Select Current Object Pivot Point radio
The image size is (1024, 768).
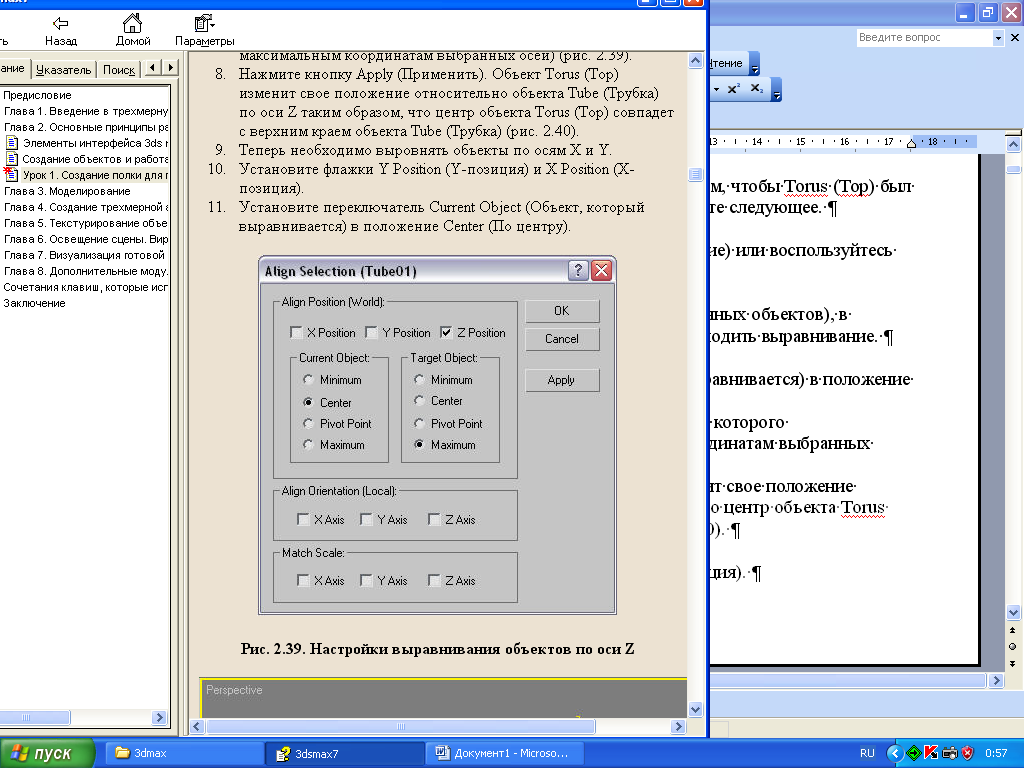(308, 423)
